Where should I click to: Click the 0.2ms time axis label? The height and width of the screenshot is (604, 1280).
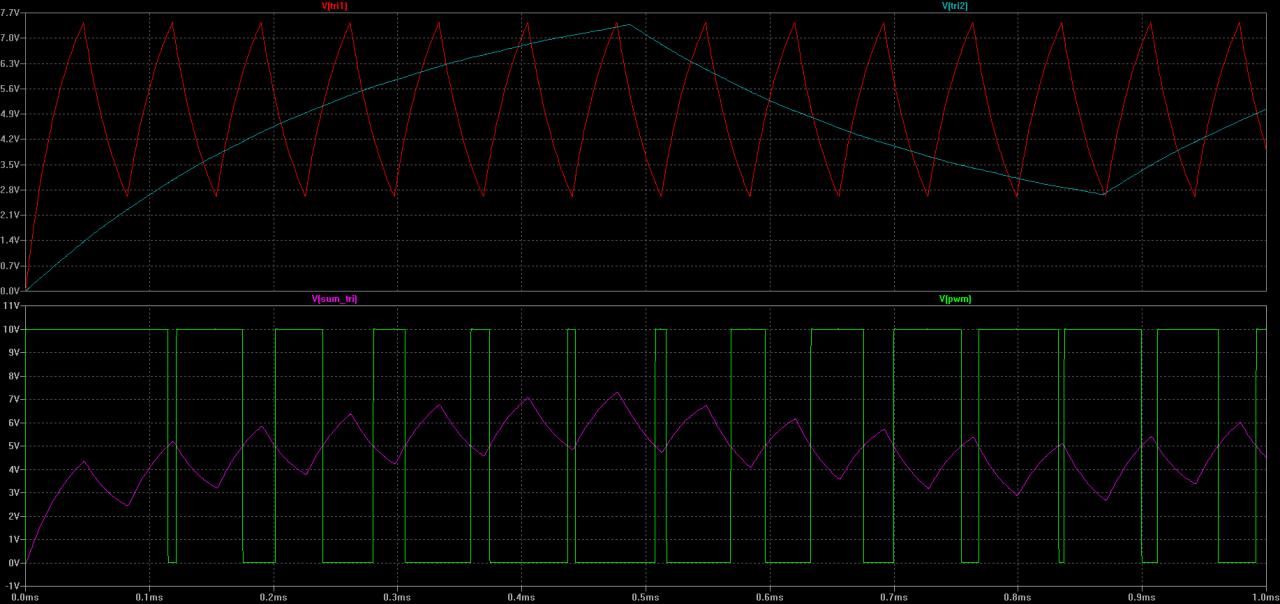point(274,598)
